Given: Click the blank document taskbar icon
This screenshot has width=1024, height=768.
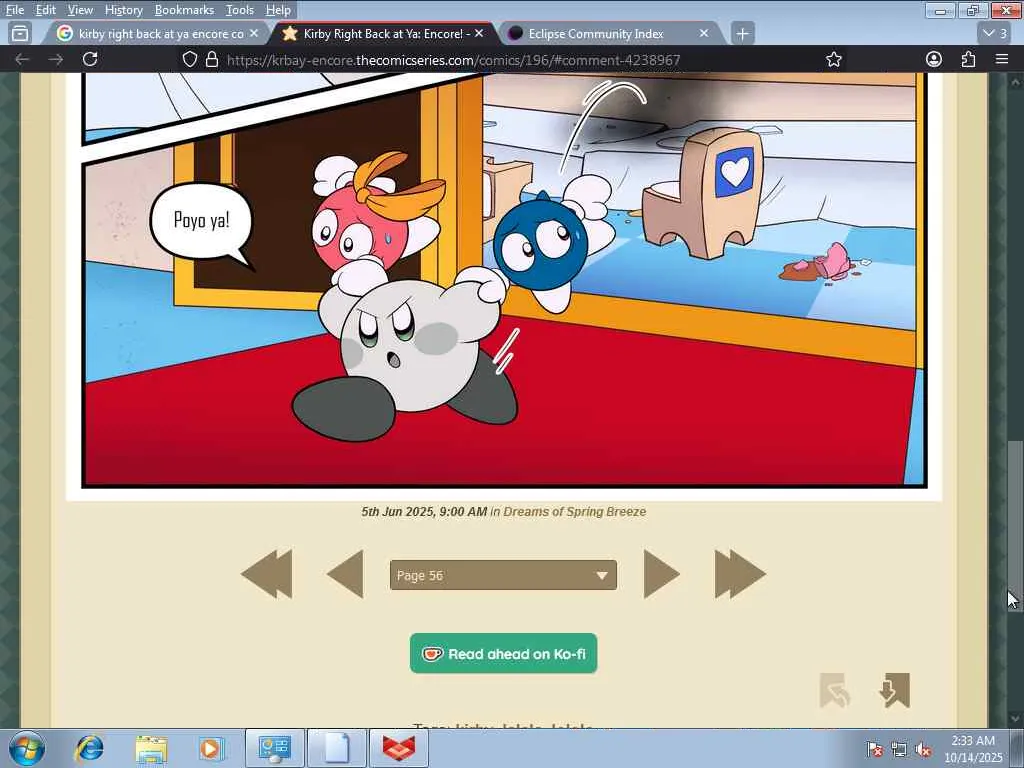Looking at the screenshot, I should click(337, 748).
